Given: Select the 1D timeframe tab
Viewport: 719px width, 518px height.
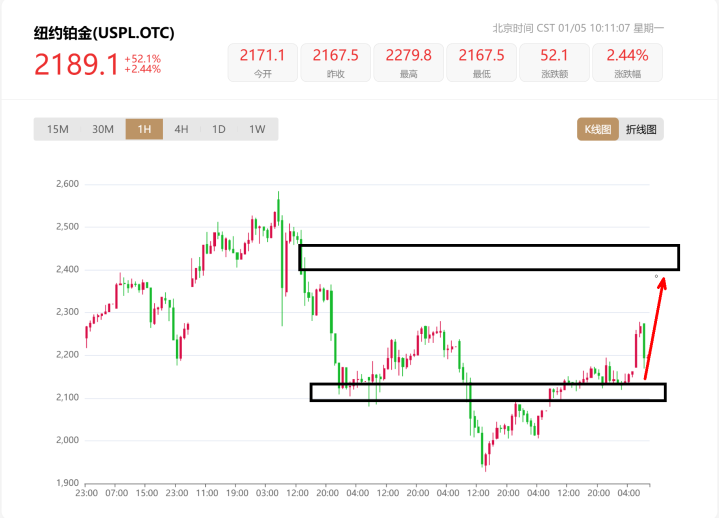Looking at the screenshot, I should tap(219, 129).
